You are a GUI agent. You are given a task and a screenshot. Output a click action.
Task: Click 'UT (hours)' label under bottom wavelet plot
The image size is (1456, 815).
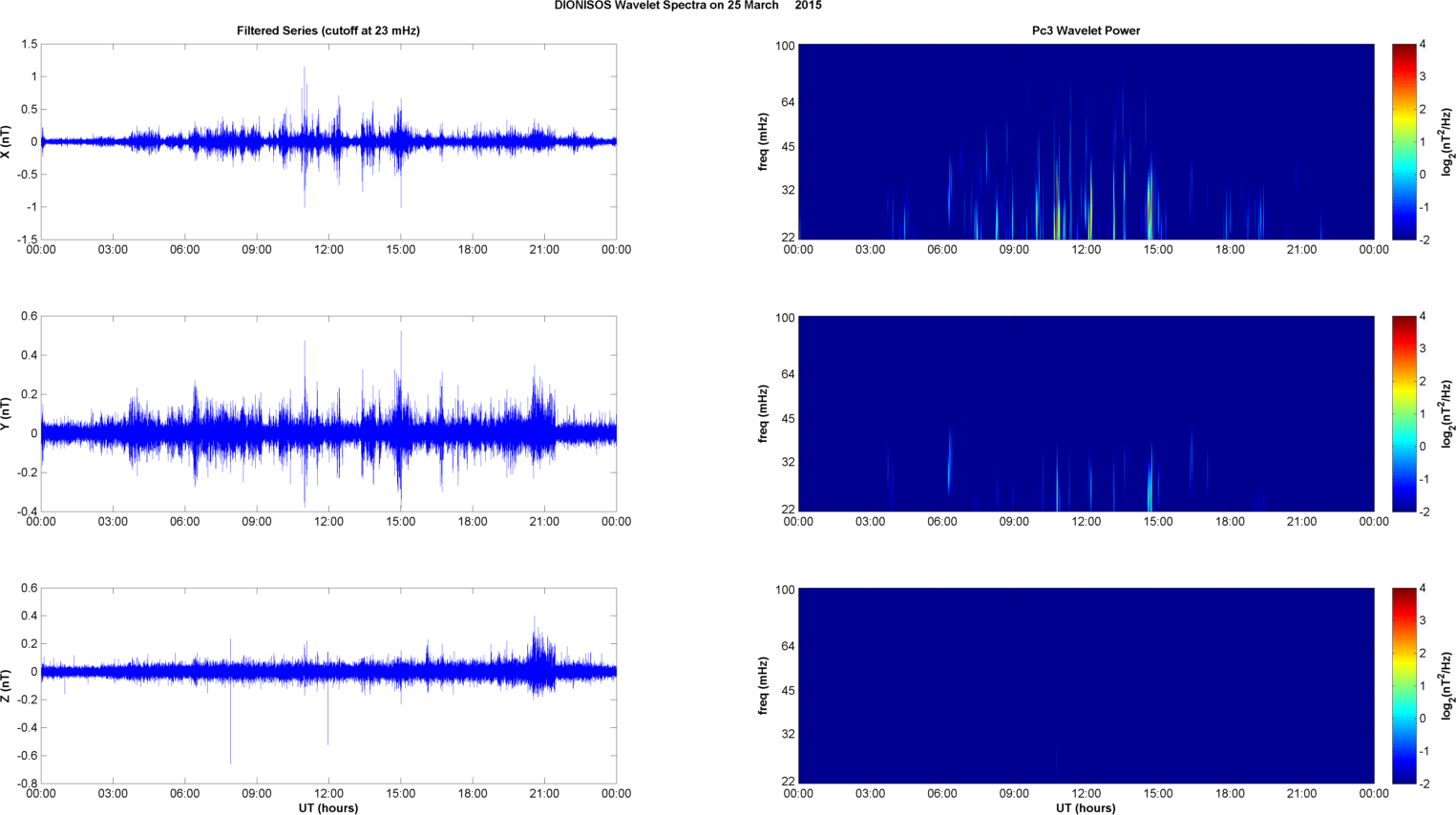point(1086,808)
